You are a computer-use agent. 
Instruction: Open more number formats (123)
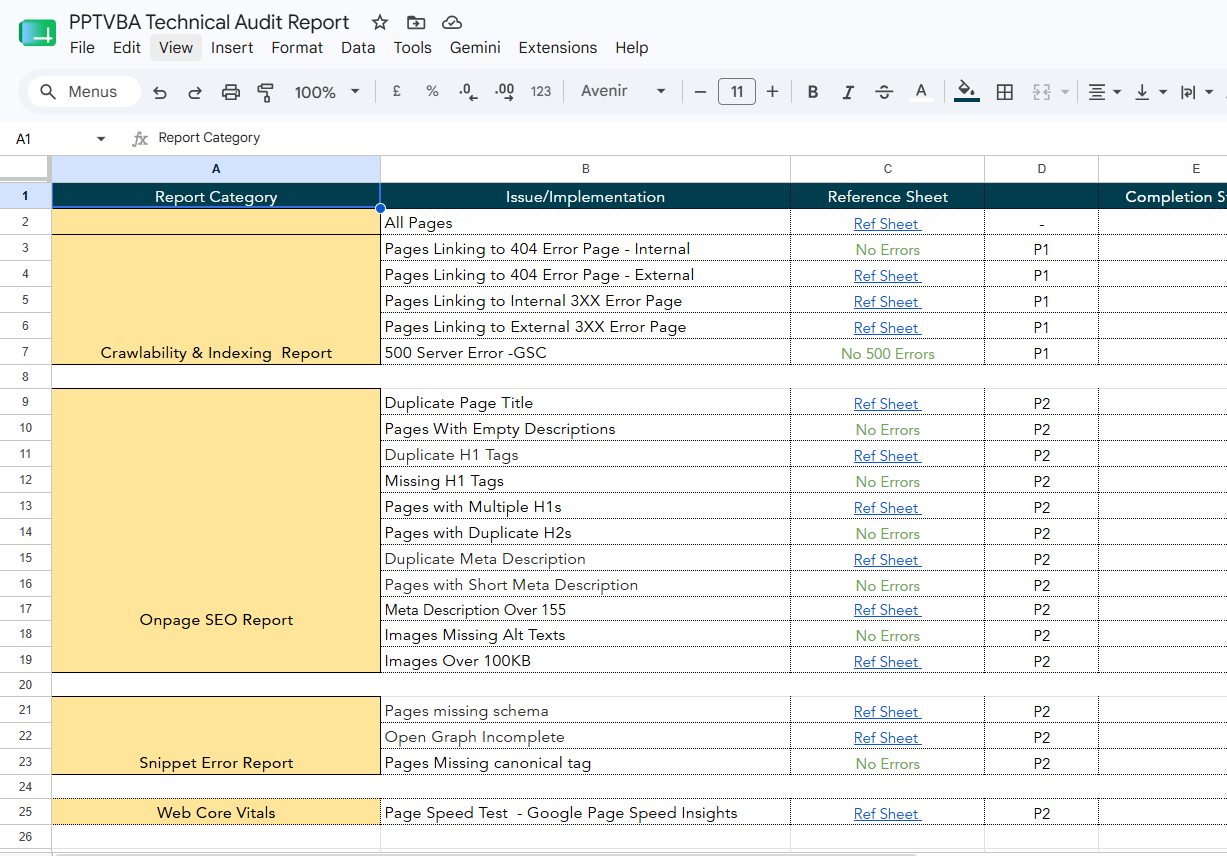[541, 91]
